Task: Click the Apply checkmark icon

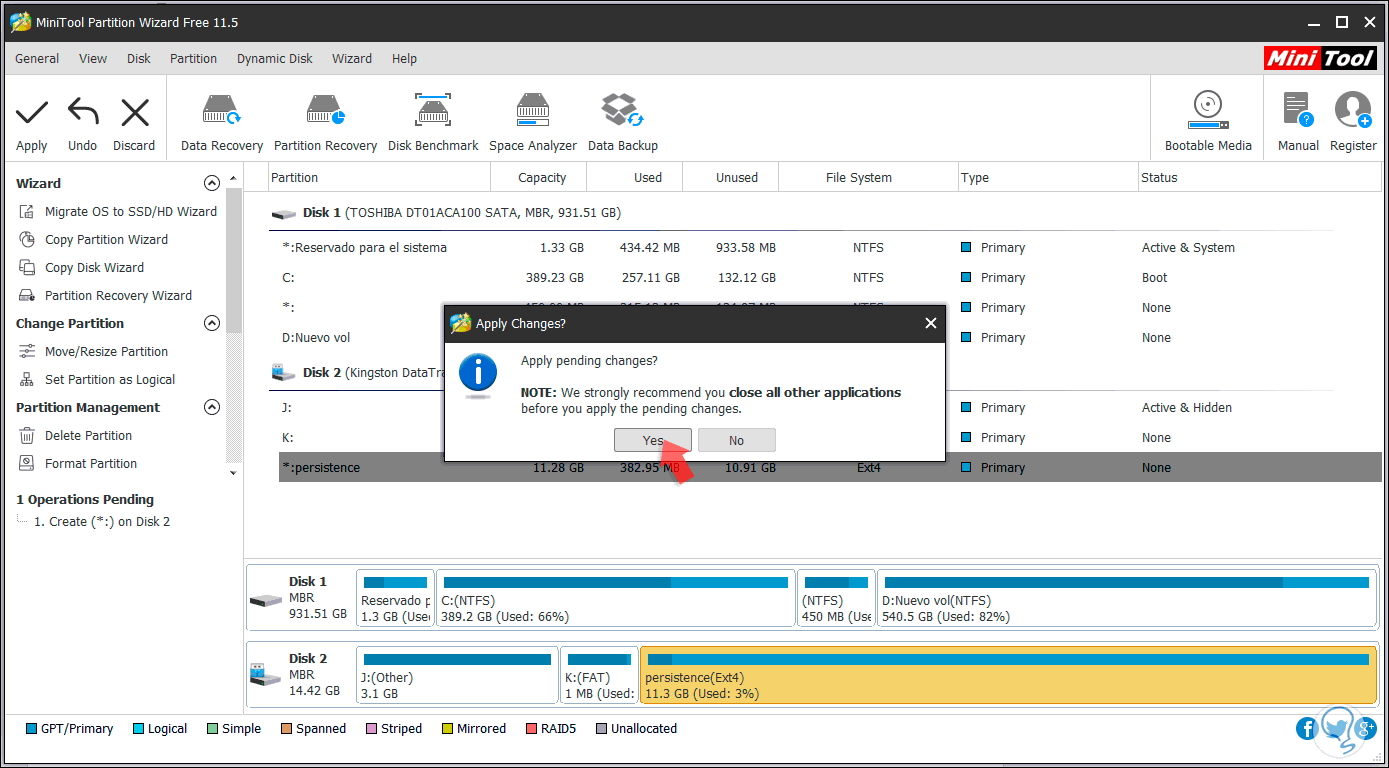Action: (x=32, y=113)
